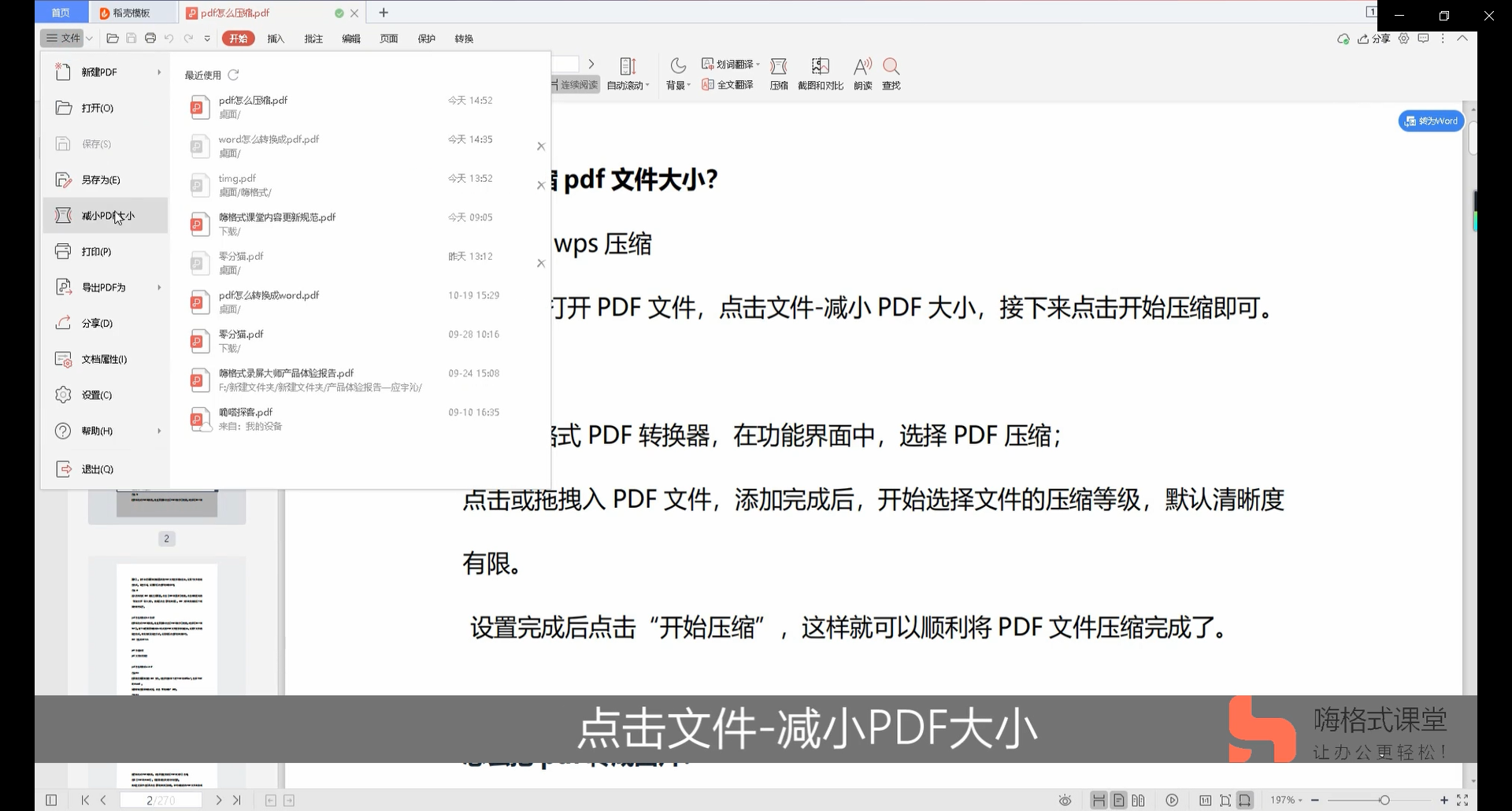Viewport: 1512px width, 811px height.
Task: Click the open-file folder icon in quick toolbar
Action: (x=113, y=39)
